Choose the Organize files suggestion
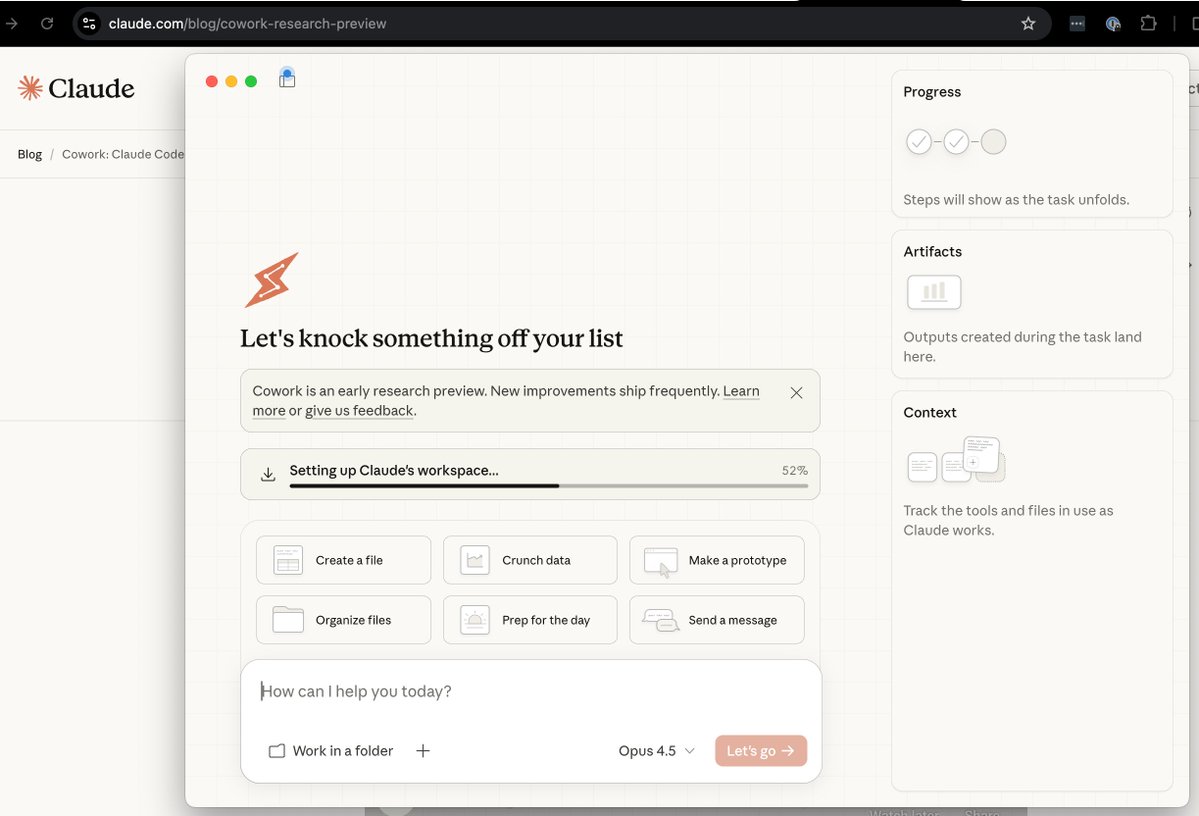The height and width of the screenshot is (816, 1199). click(343, 619)
